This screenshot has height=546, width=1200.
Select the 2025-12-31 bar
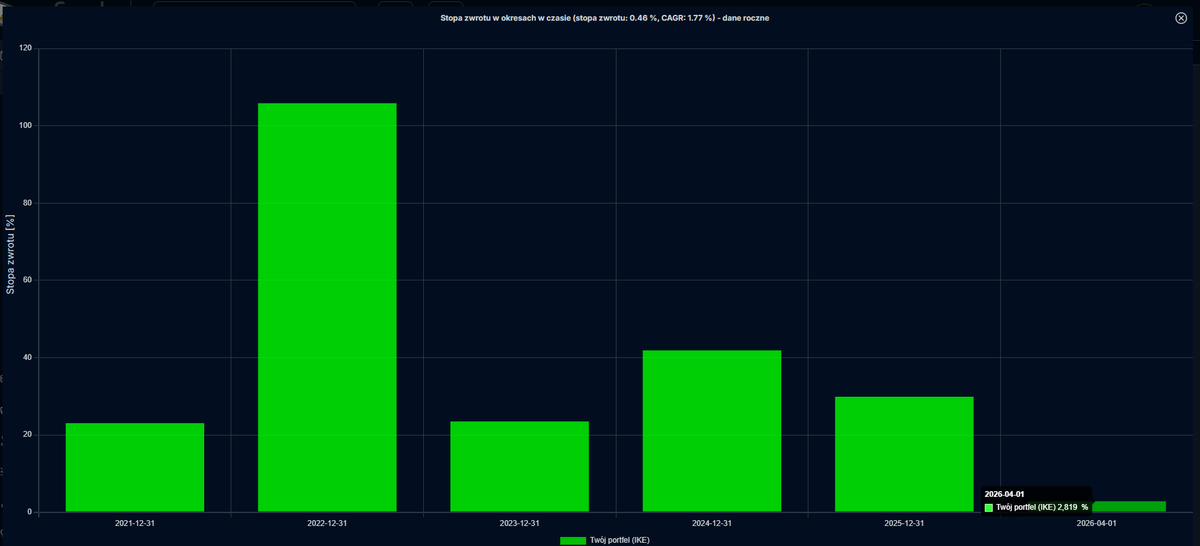point(904,455)
